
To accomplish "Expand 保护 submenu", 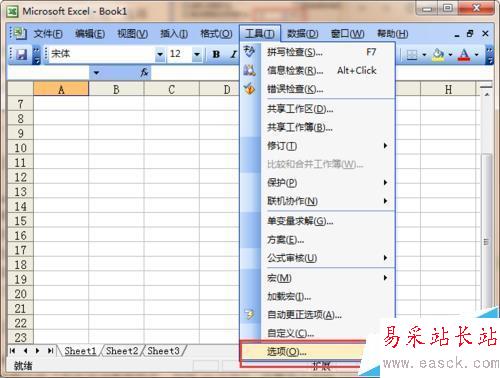I will click(x=385, y=182).
